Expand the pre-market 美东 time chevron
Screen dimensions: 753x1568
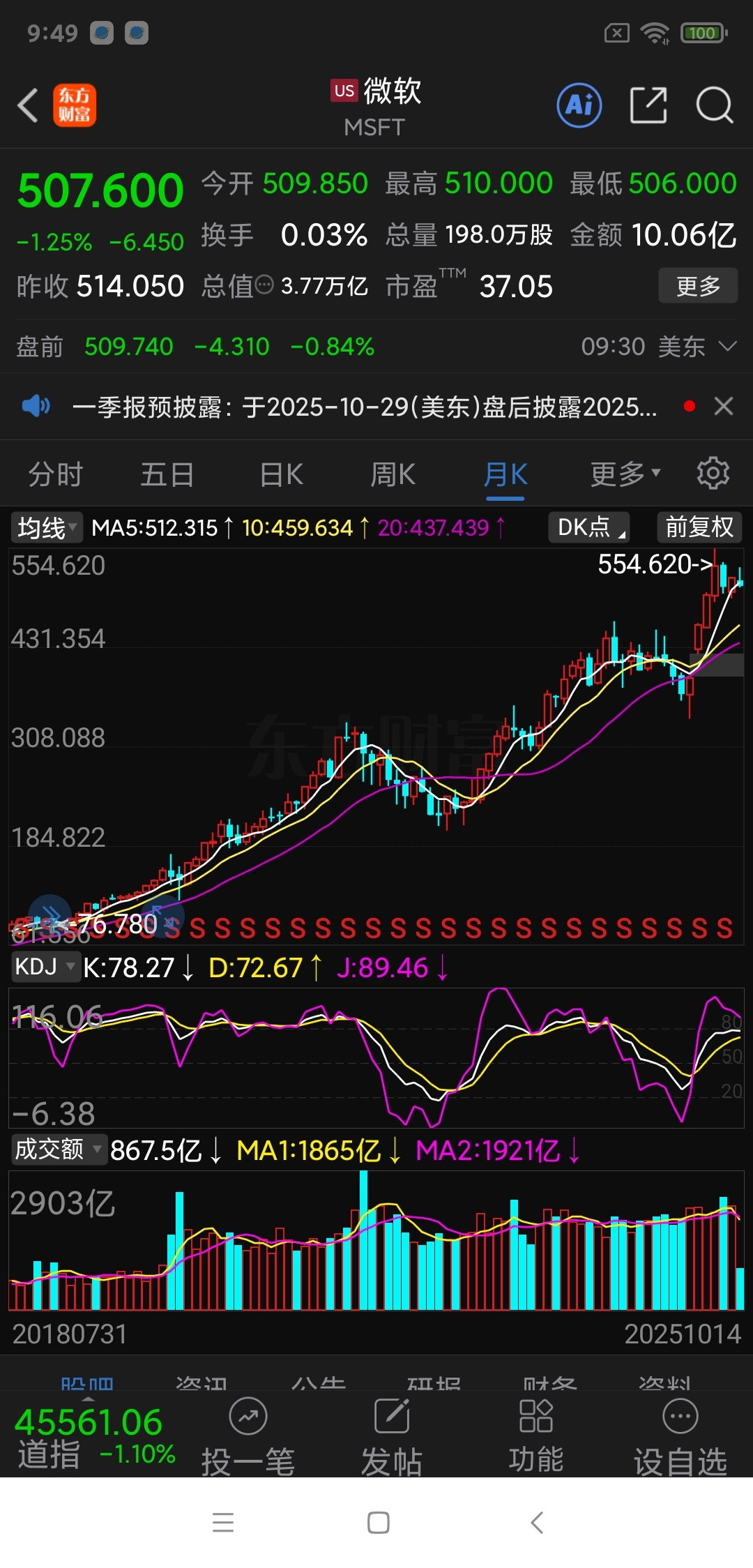[727, 346]
